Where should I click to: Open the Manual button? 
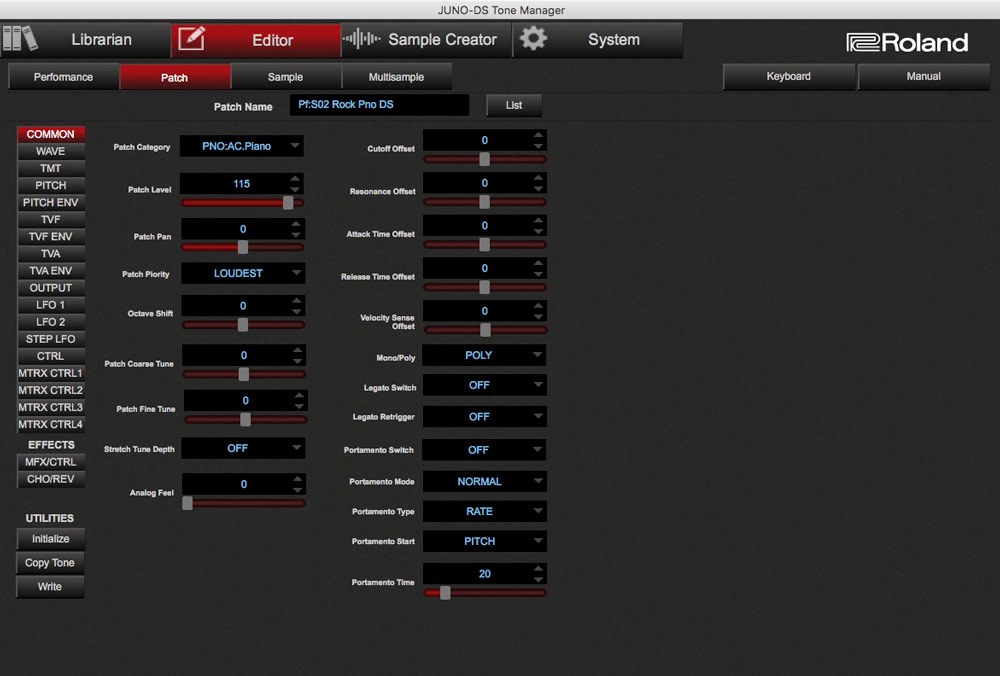click(x=923, y=77)
